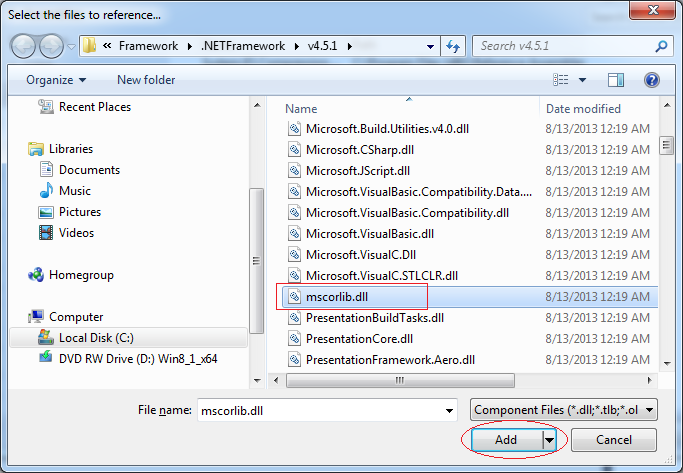
Task: Select Microsoft.JScript.dll file
Action: tap(358, 171)
